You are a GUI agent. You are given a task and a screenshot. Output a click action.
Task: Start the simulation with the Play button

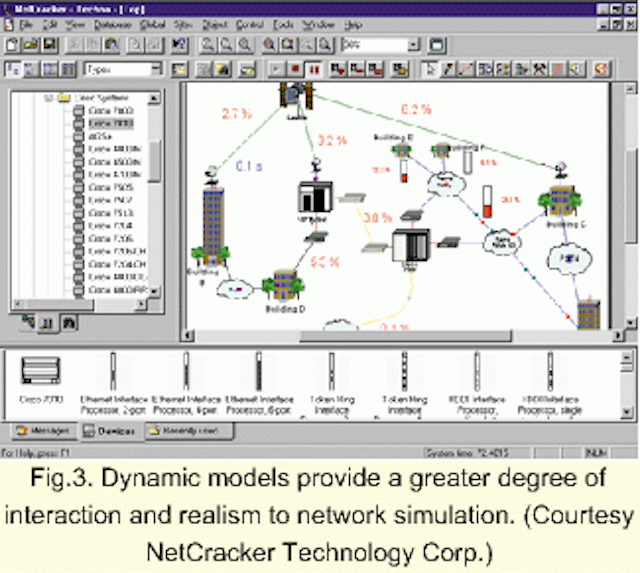[276, 69]
